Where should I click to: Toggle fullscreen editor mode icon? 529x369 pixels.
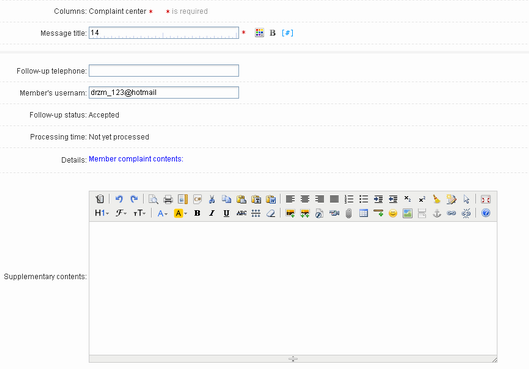[485, 199]
